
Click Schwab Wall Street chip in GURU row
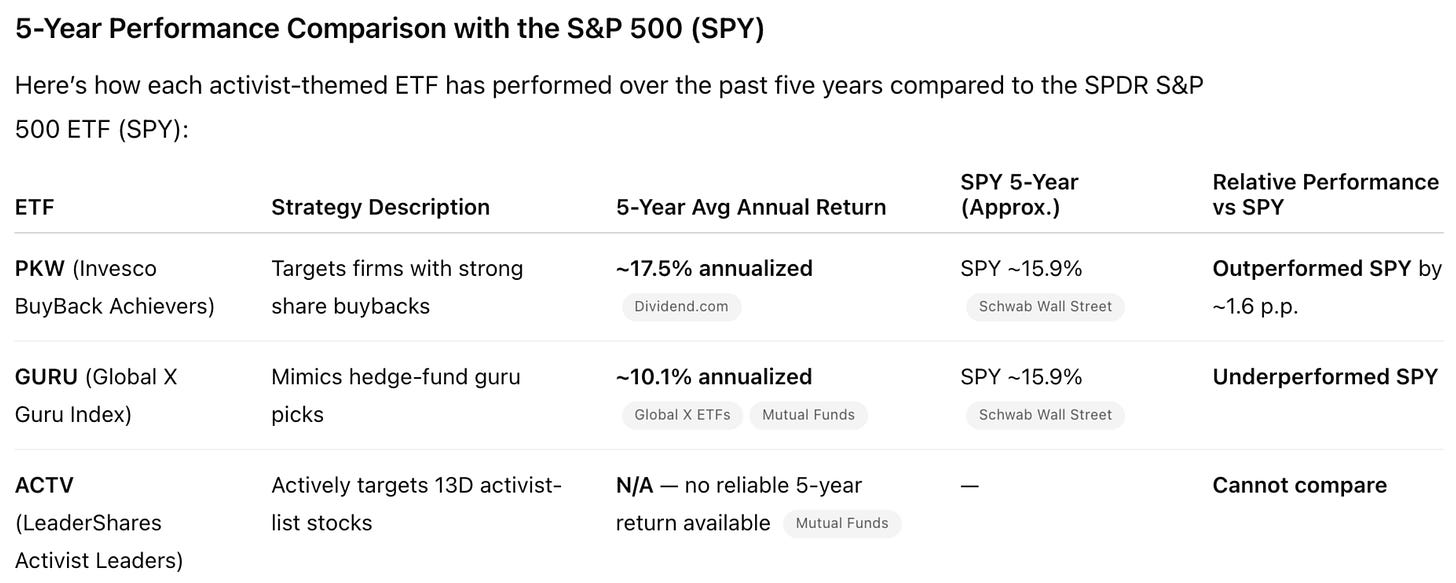click(1045, 415)
